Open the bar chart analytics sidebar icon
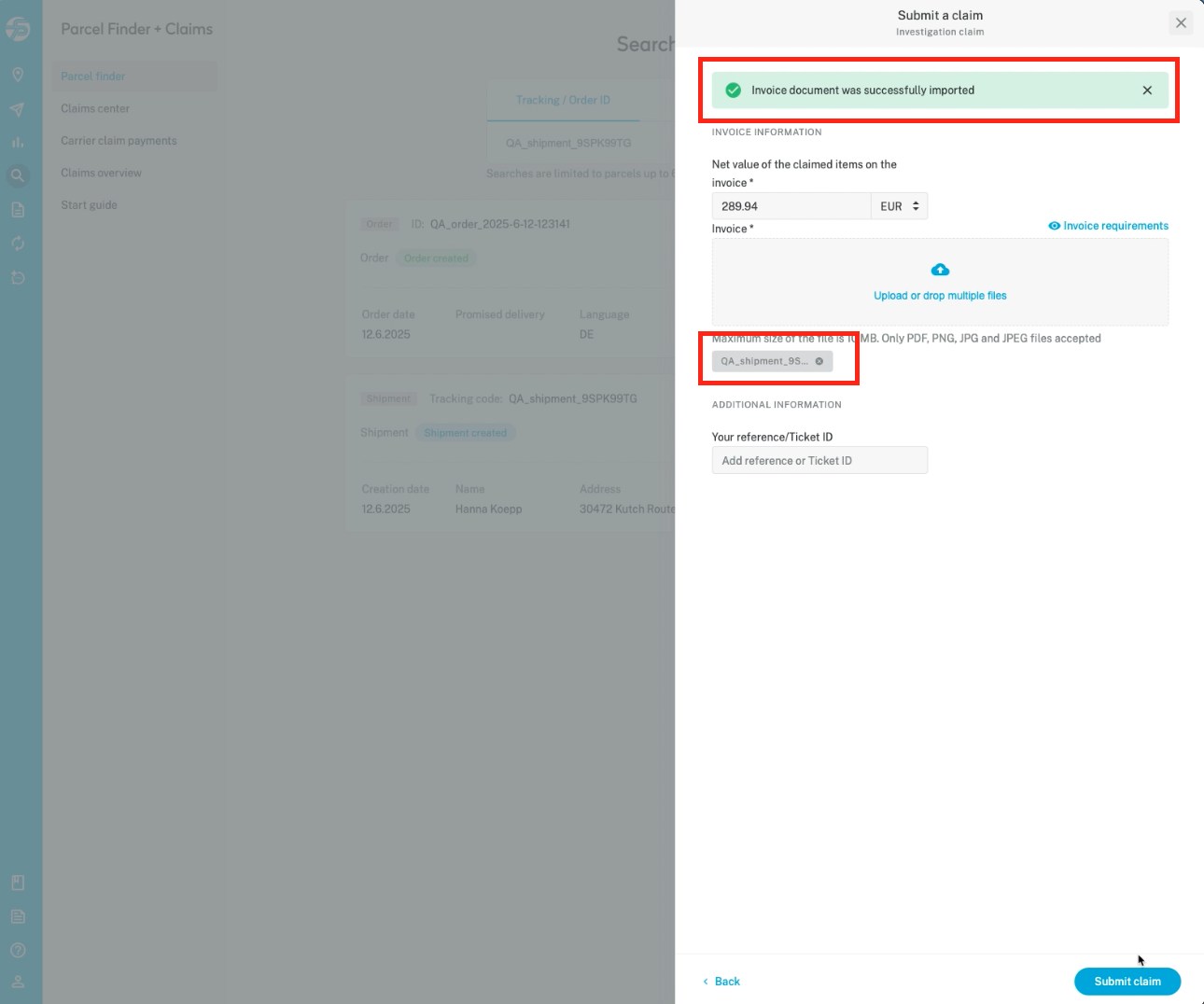Image resolution: width=1204 pixels, height=1004 pixels. (18, 143)
